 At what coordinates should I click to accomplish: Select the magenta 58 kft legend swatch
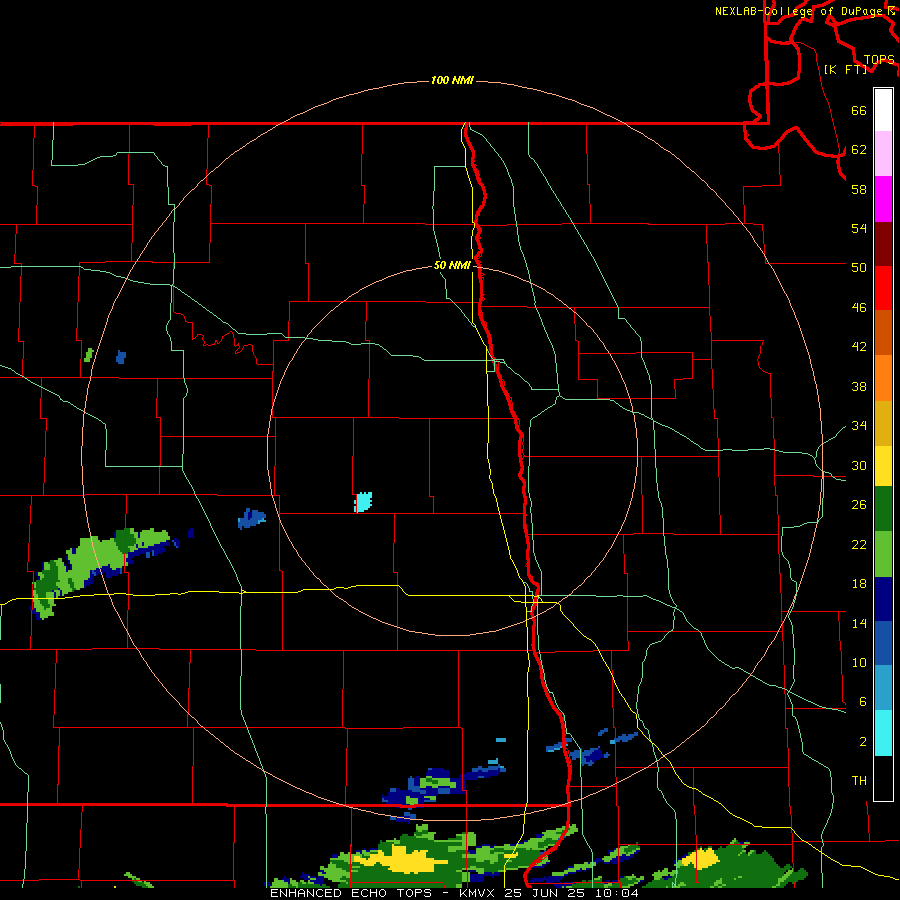pos(883,199)
